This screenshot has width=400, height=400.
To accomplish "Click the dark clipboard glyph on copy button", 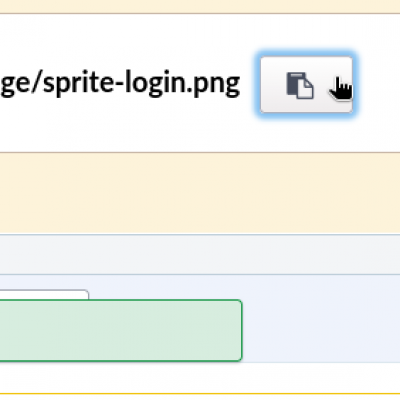I will click(x=293, y=84).
